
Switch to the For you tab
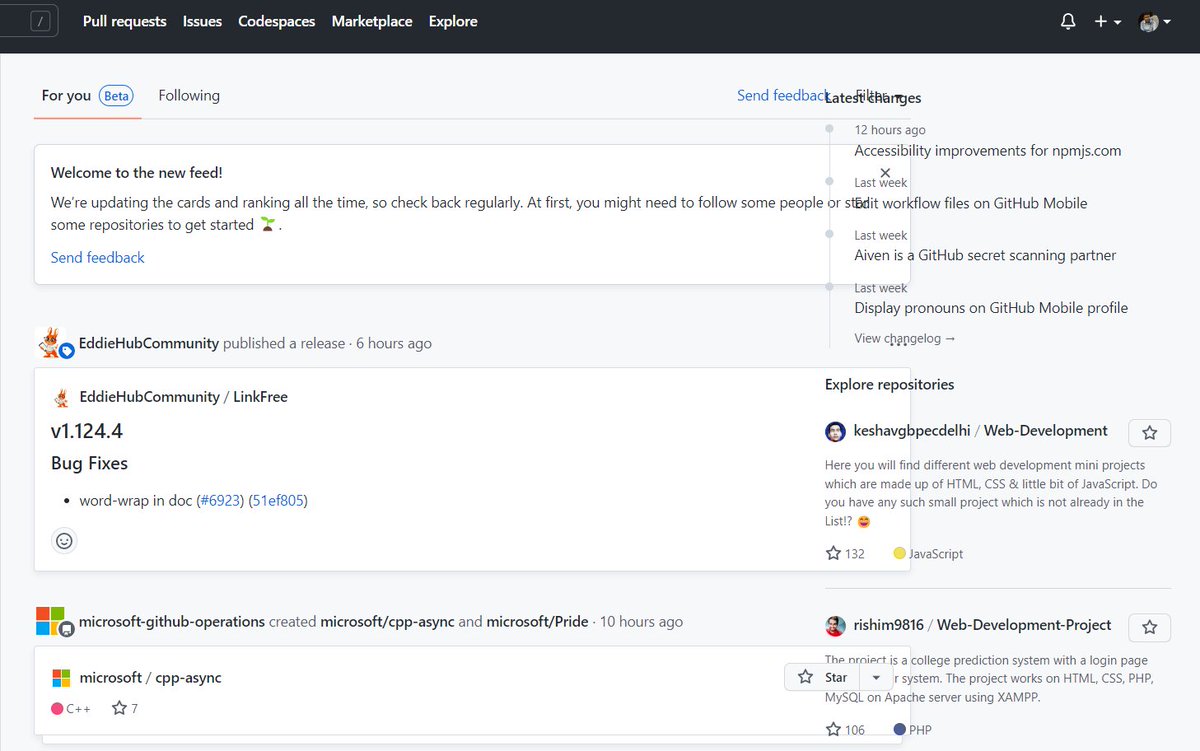tap(87, 96)
